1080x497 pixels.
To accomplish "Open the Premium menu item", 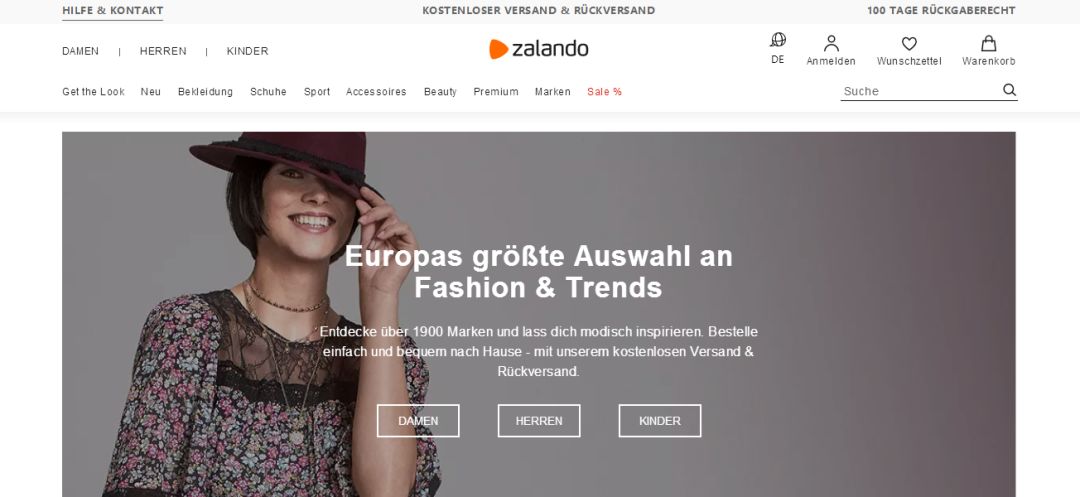I will click(496, 92).
